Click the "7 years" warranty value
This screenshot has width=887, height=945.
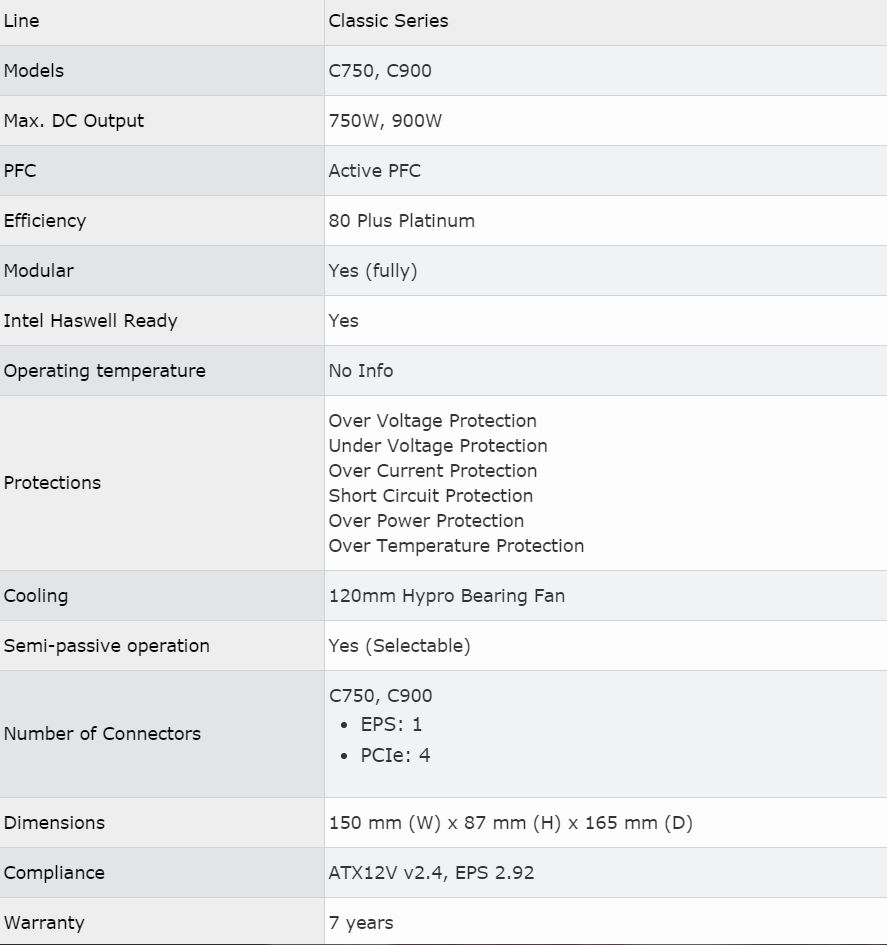point(361,923)
